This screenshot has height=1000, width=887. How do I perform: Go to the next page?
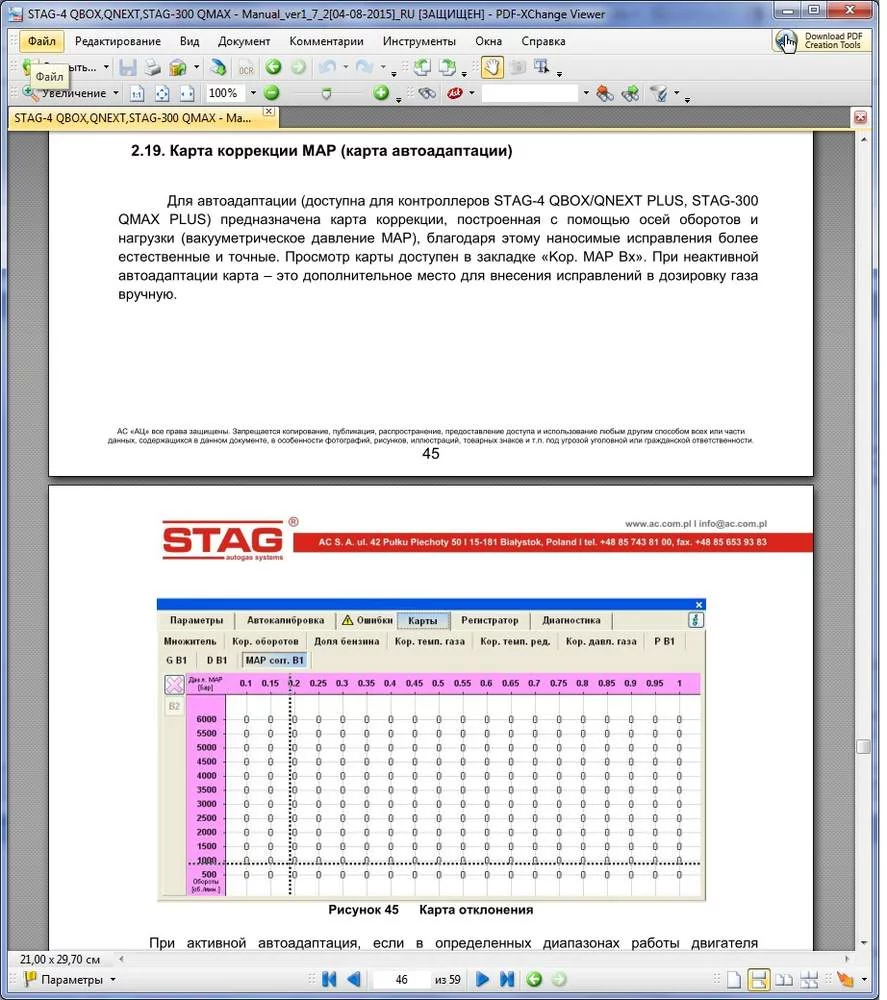(x=483, y=979)
